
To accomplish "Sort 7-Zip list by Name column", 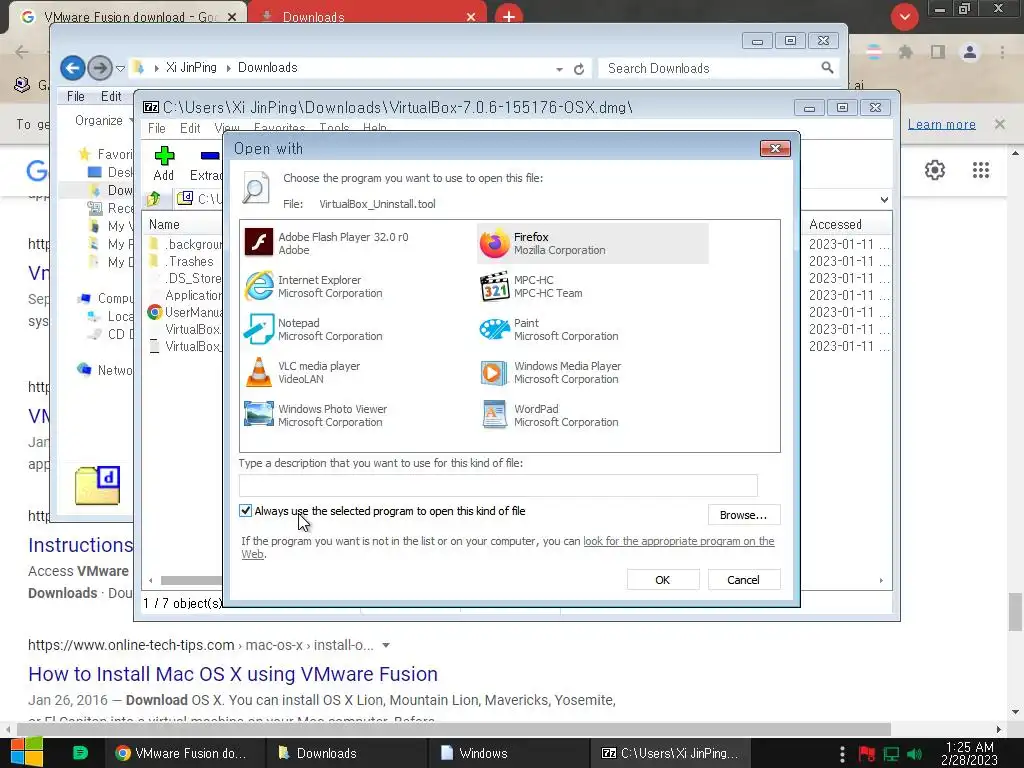I will [x=164, y=224].
